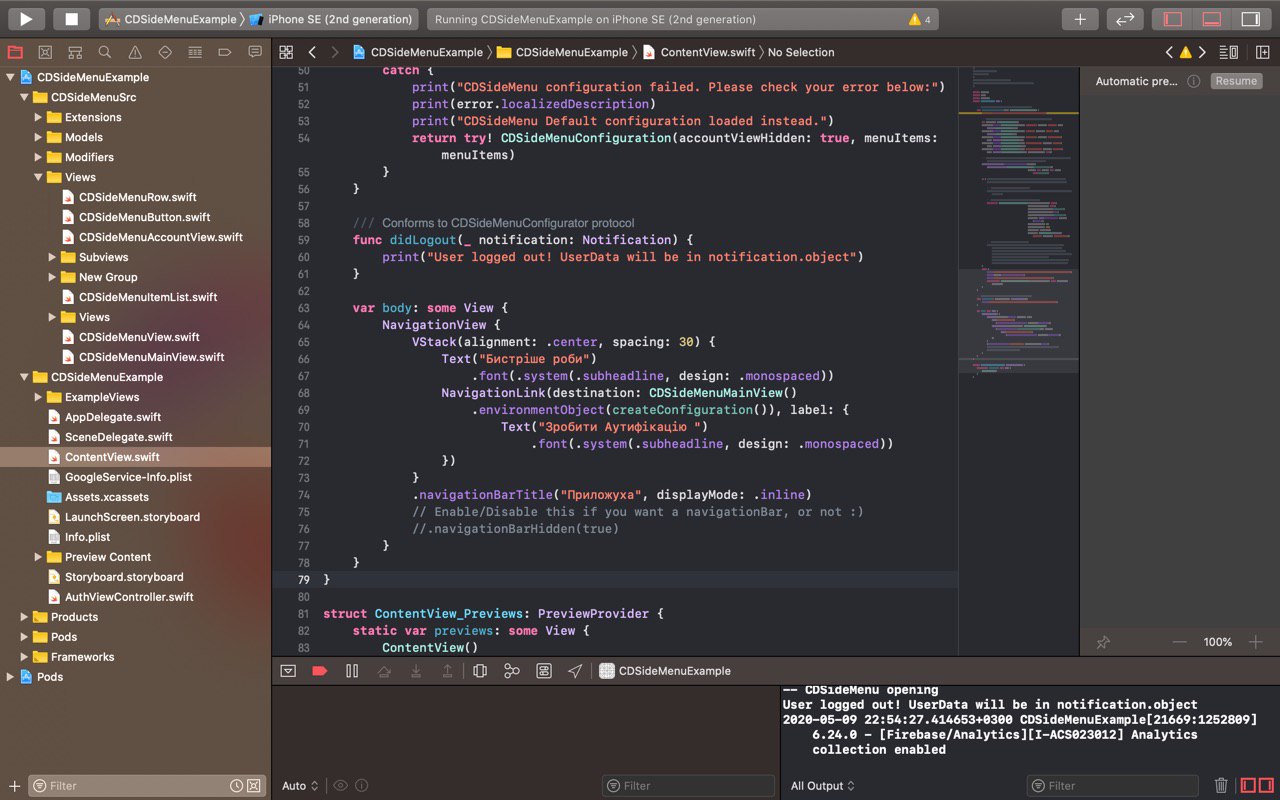Open Debug Memory Graph
This screenshot has height=800, width=1280.
[512, 671]
